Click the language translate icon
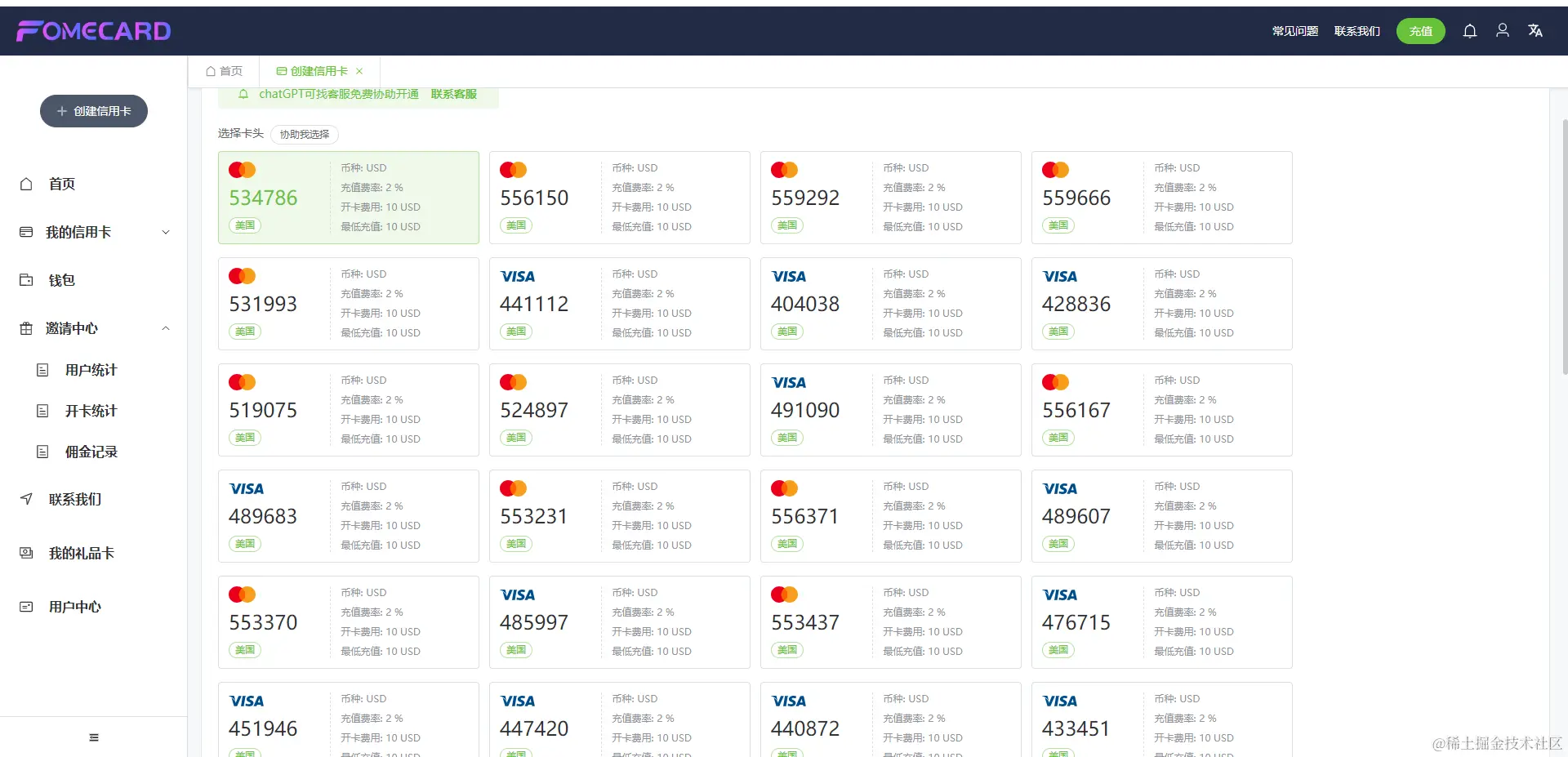 coord(1535,31)
